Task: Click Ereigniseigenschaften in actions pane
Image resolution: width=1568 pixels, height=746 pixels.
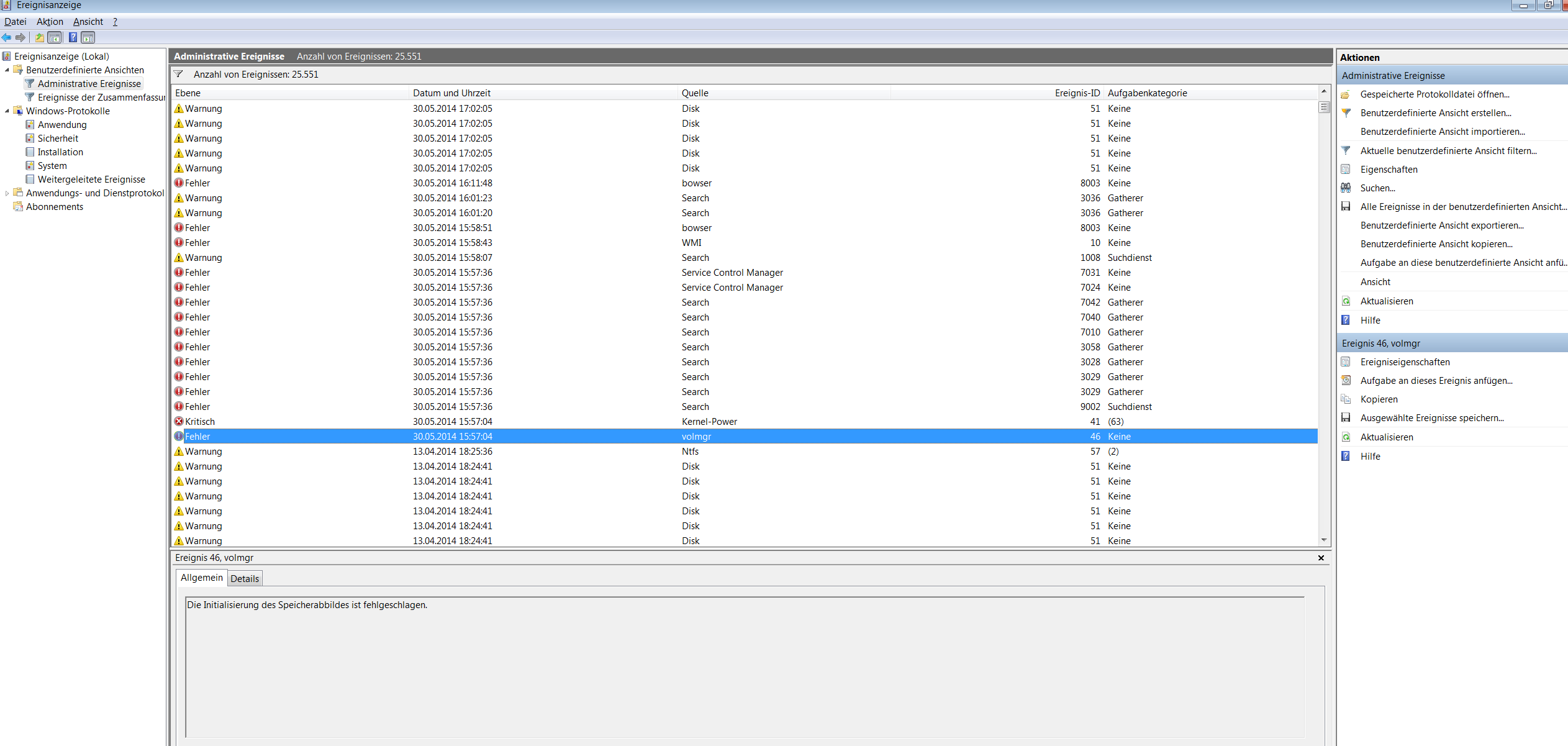Action: tap(1405, 362)
